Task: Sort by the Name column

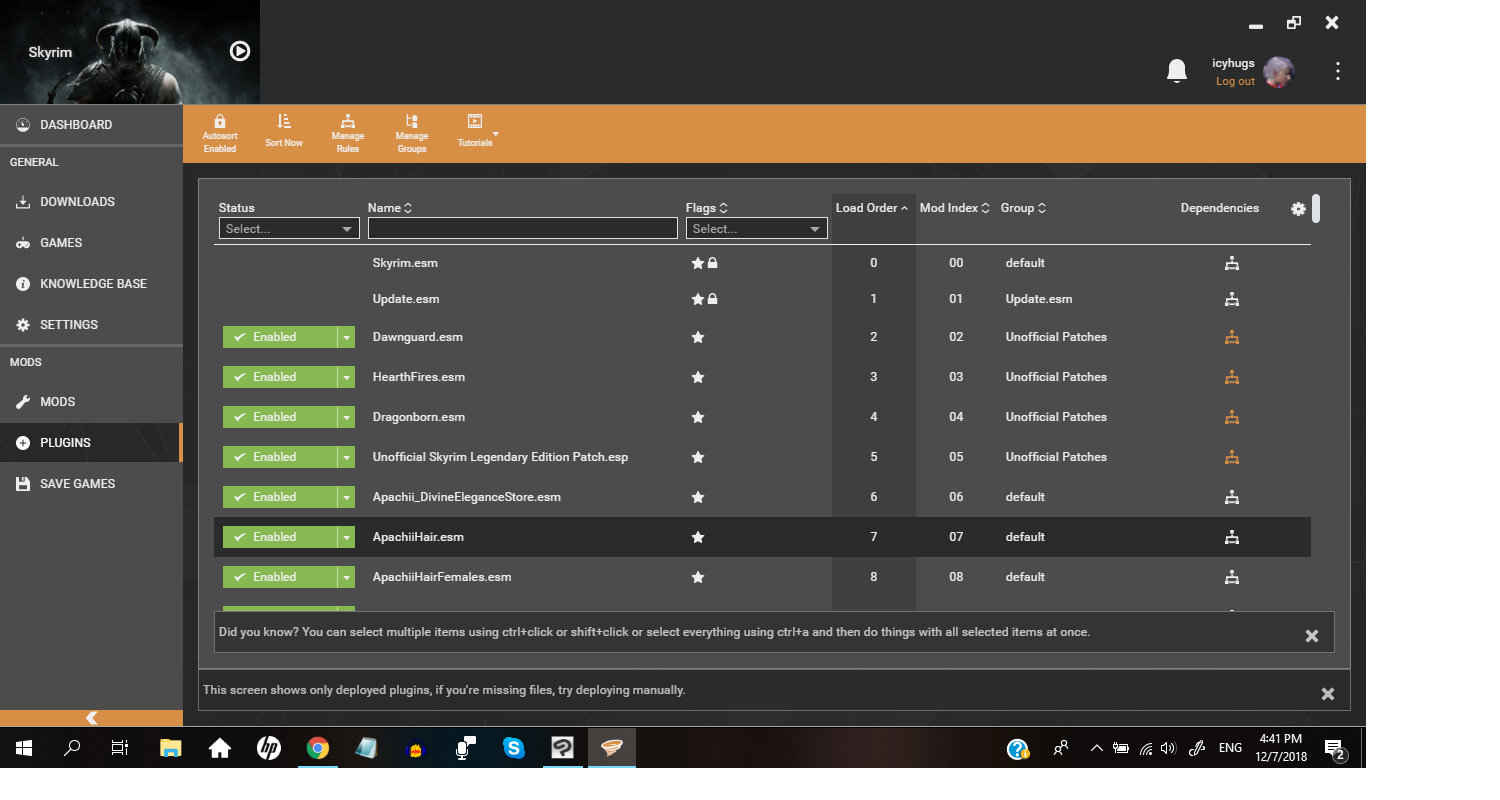Action: point(390,208)
